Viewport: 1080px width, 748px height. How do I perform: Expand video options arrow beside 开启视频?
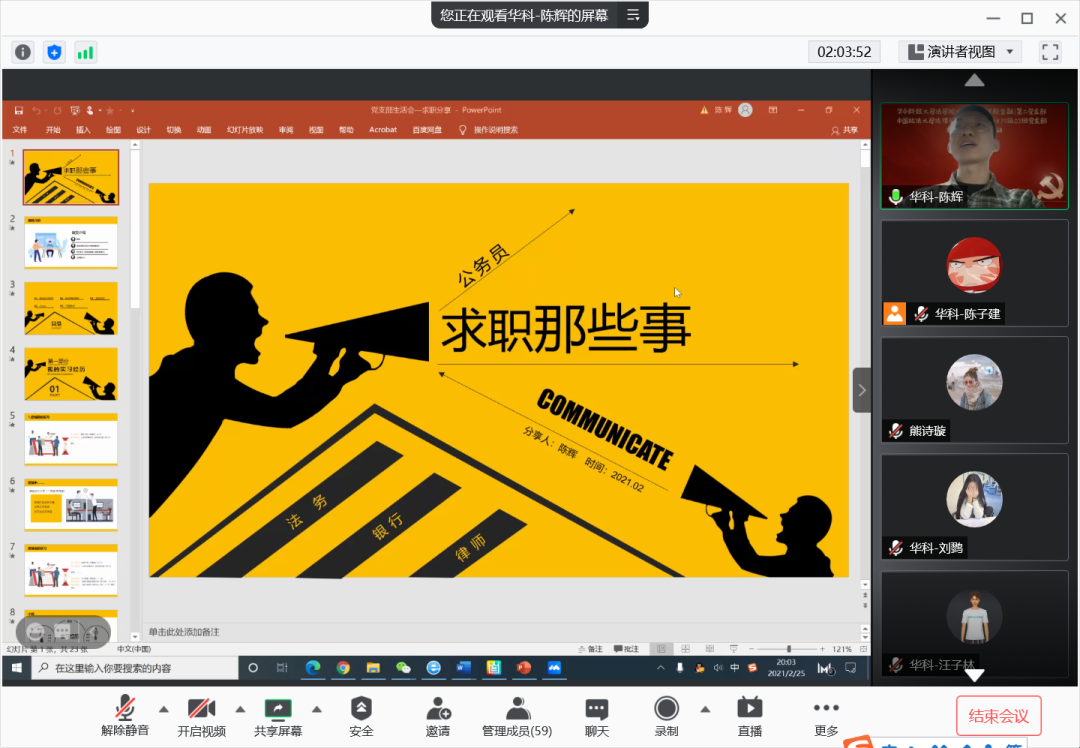click(240, 709)
